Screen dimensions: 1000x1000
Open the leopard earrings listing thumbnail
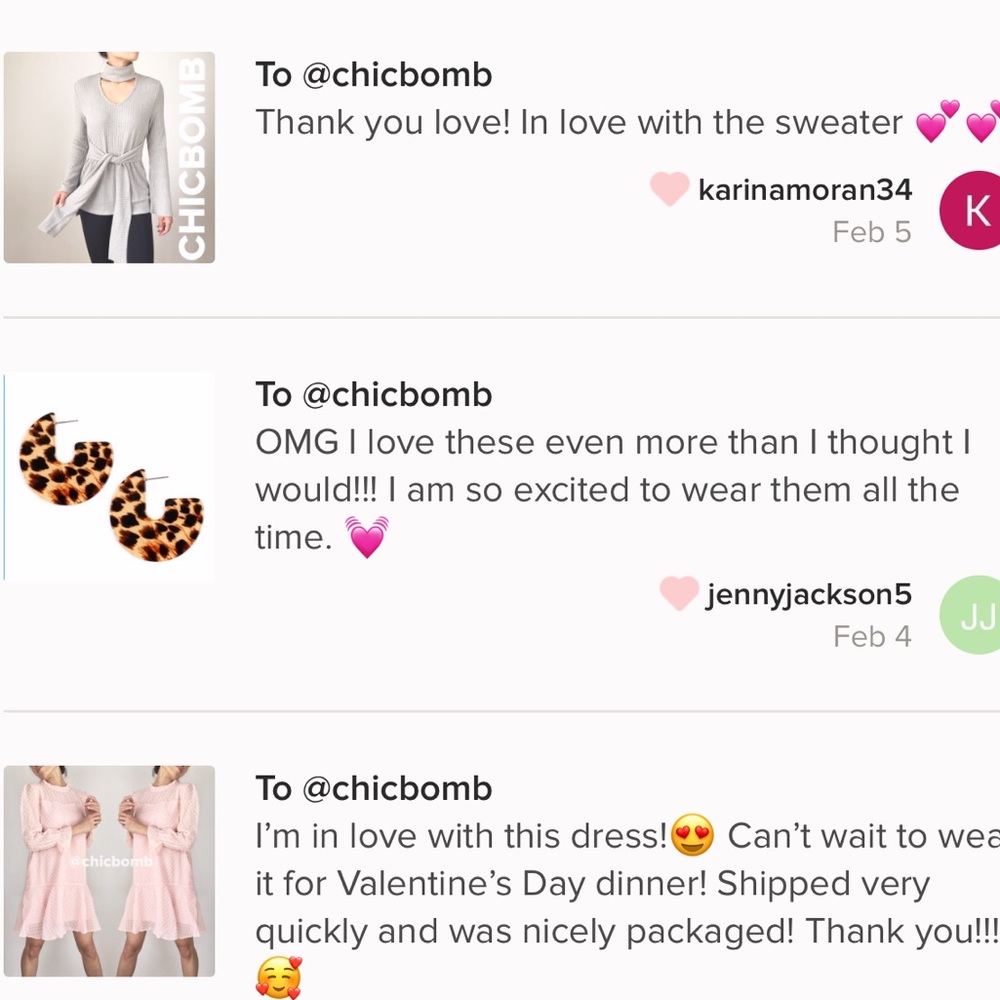pos(109,478)
